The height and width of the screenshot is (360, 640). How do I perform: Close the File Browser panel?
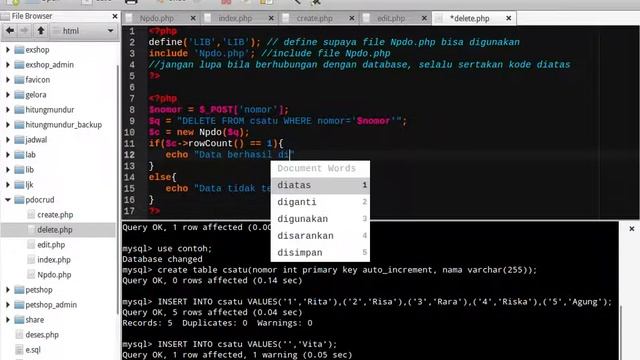pyautogui.click(x=115, y=16)
